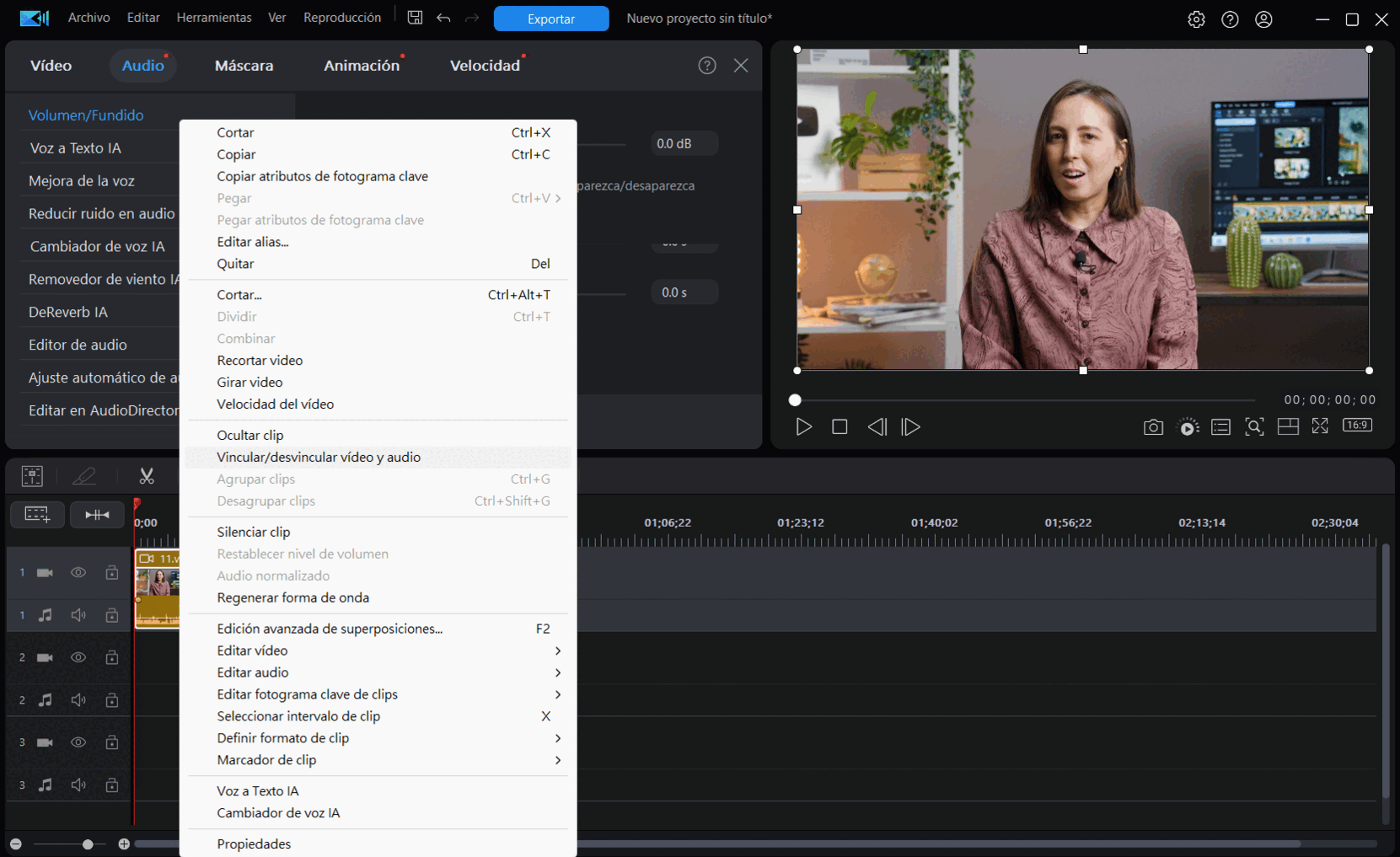The image size is (1400, 857).
Task: Mute audio track 1
Action: 78,615
